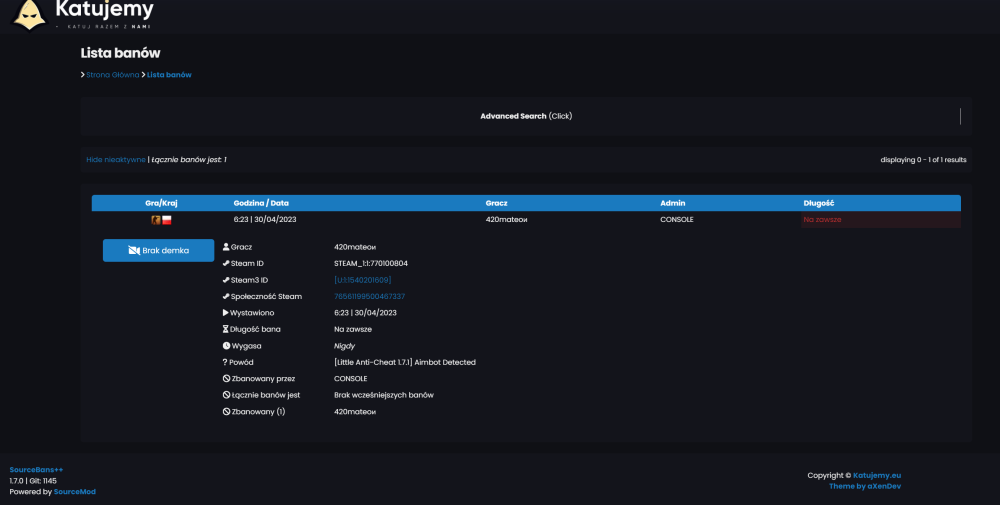The image size is (1000, 505).
Task: Click the CONSOLE admin cell in ban row
Action: click(x=677, y=219)
